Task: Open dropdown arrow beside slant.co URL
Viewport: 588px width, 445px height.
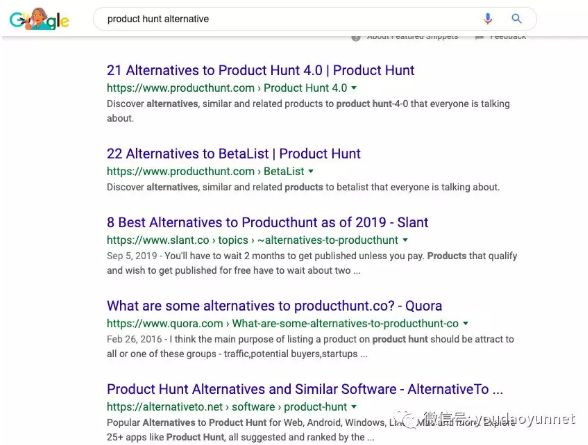Action: pyautogui.click(x=405, y=240)
